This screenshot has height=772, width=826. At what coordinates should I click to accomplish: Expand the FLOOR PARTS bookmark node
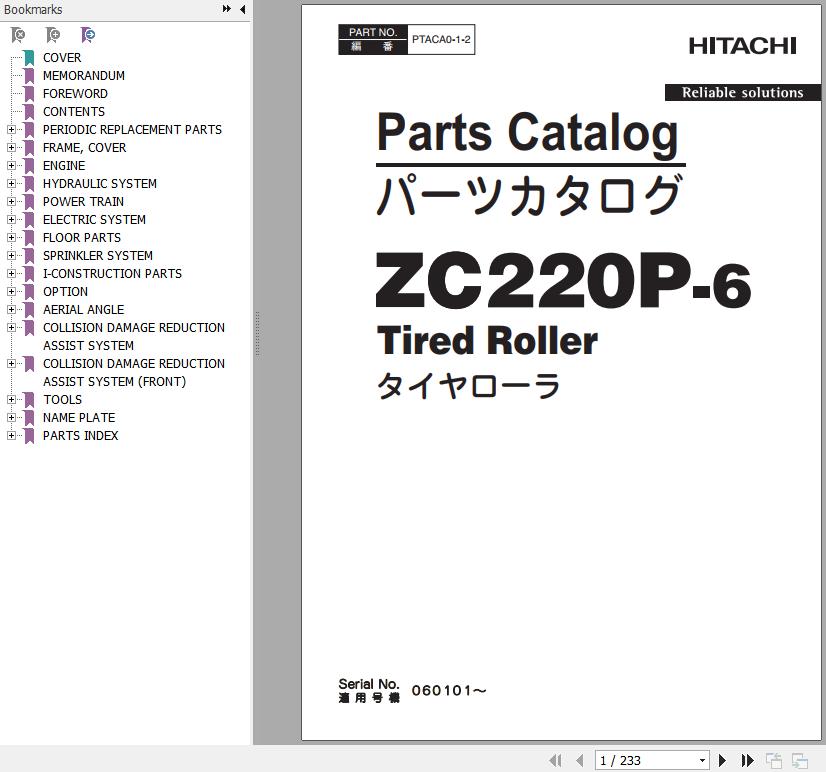[x=11, y=237]
